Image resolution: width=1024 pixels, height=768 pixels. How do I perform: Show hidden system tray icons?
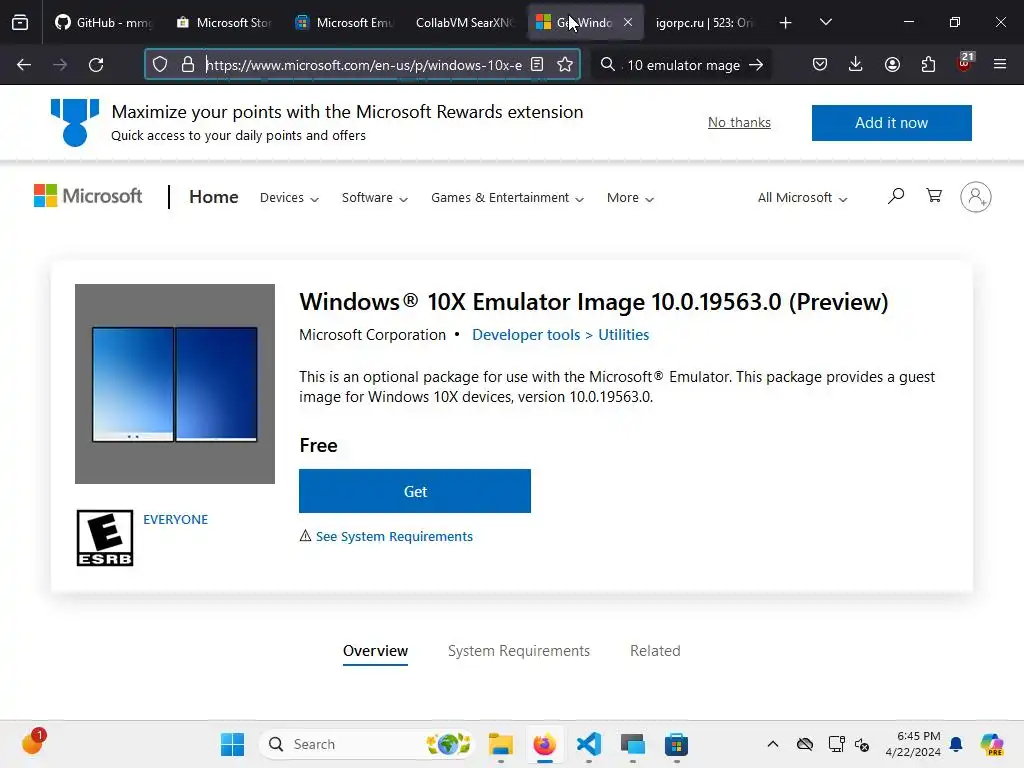[773, 744]
